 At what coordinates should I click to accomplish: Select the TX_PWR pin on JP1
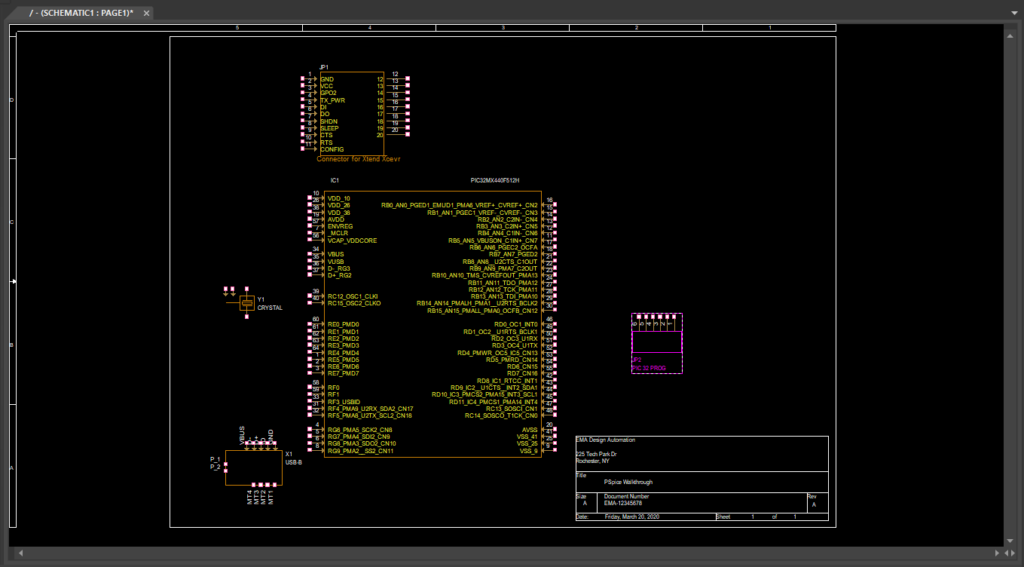tap(332, 101)
